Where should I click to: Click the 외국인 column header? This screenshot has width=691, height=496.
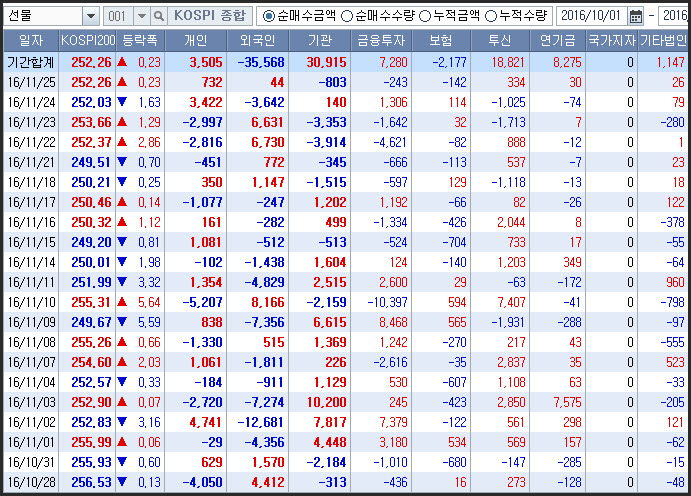click(x=258, y=41)
